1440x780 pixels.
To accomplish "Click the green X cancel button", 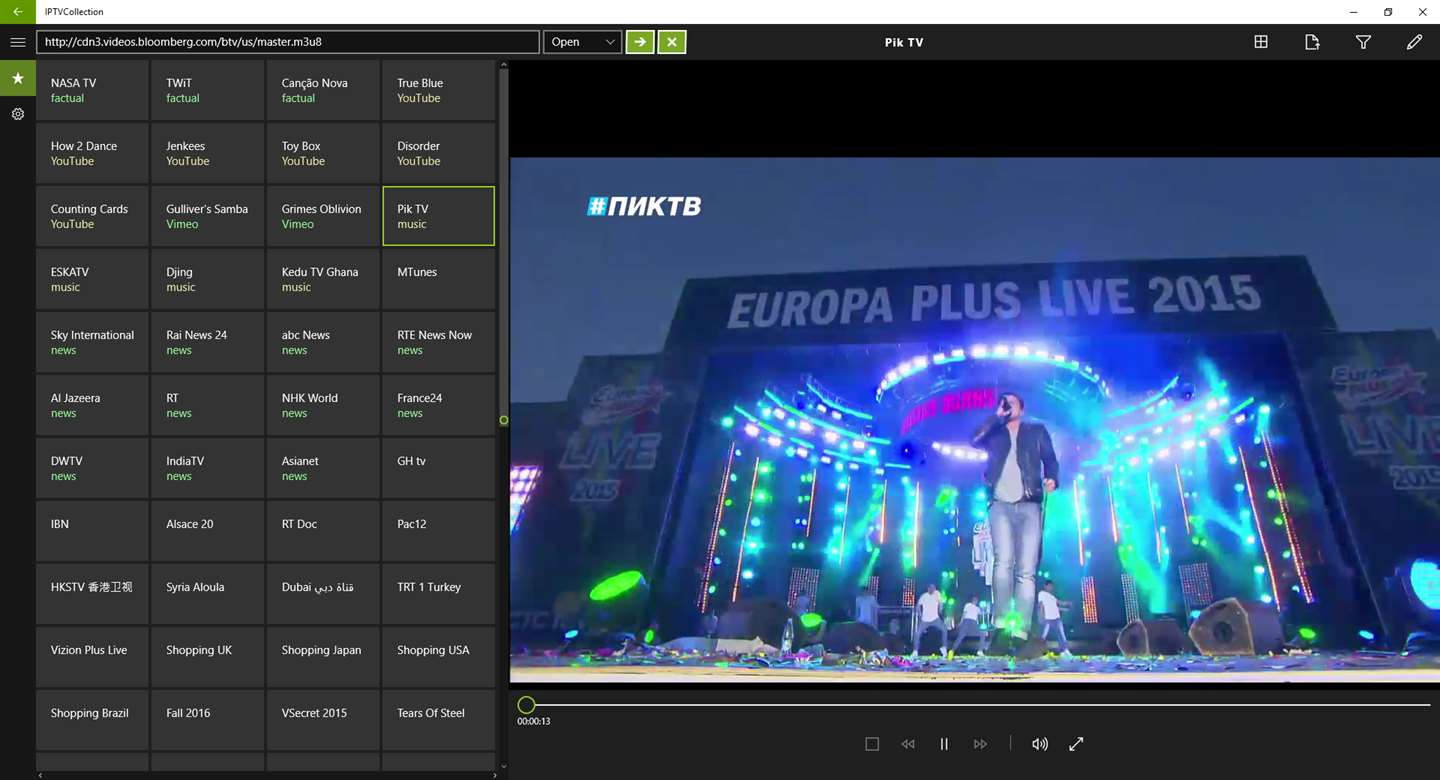I will [x=672, y=42].
